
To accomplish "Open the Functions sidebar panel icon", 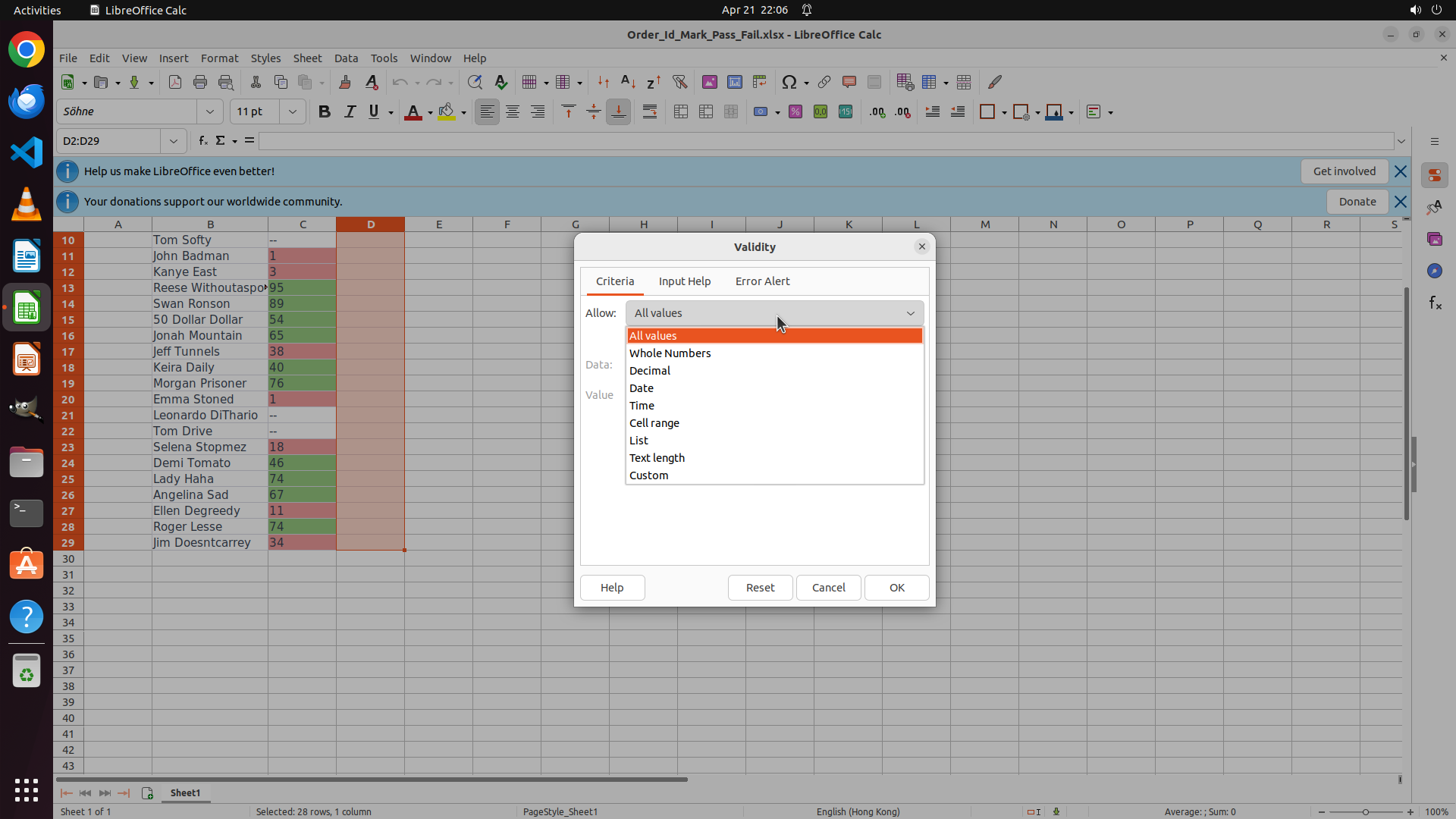I will tap(1435, 303).
